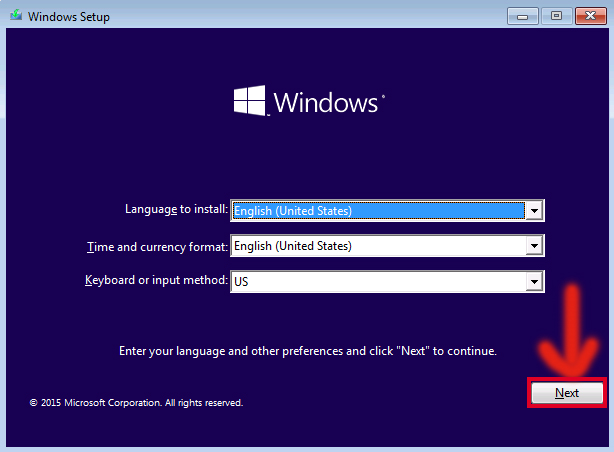Click the 'Enter your language and other preferences' text
The width and height of the screenshot is (614, 452).
click(x=308, y=351)
